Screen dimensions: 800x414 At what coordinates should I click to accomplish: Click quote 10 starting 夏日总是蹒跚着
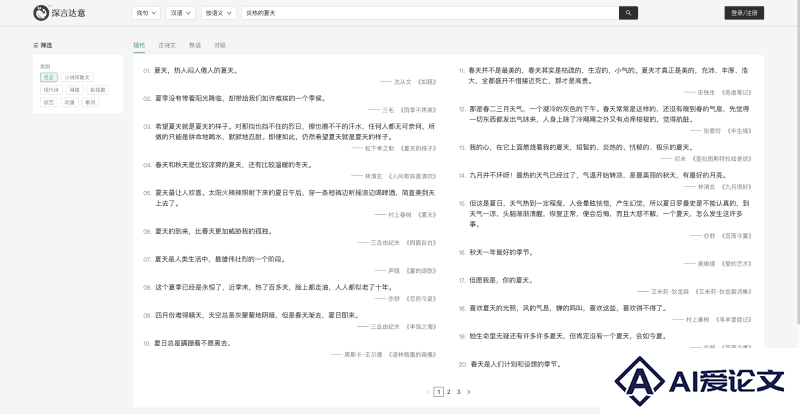194,343
